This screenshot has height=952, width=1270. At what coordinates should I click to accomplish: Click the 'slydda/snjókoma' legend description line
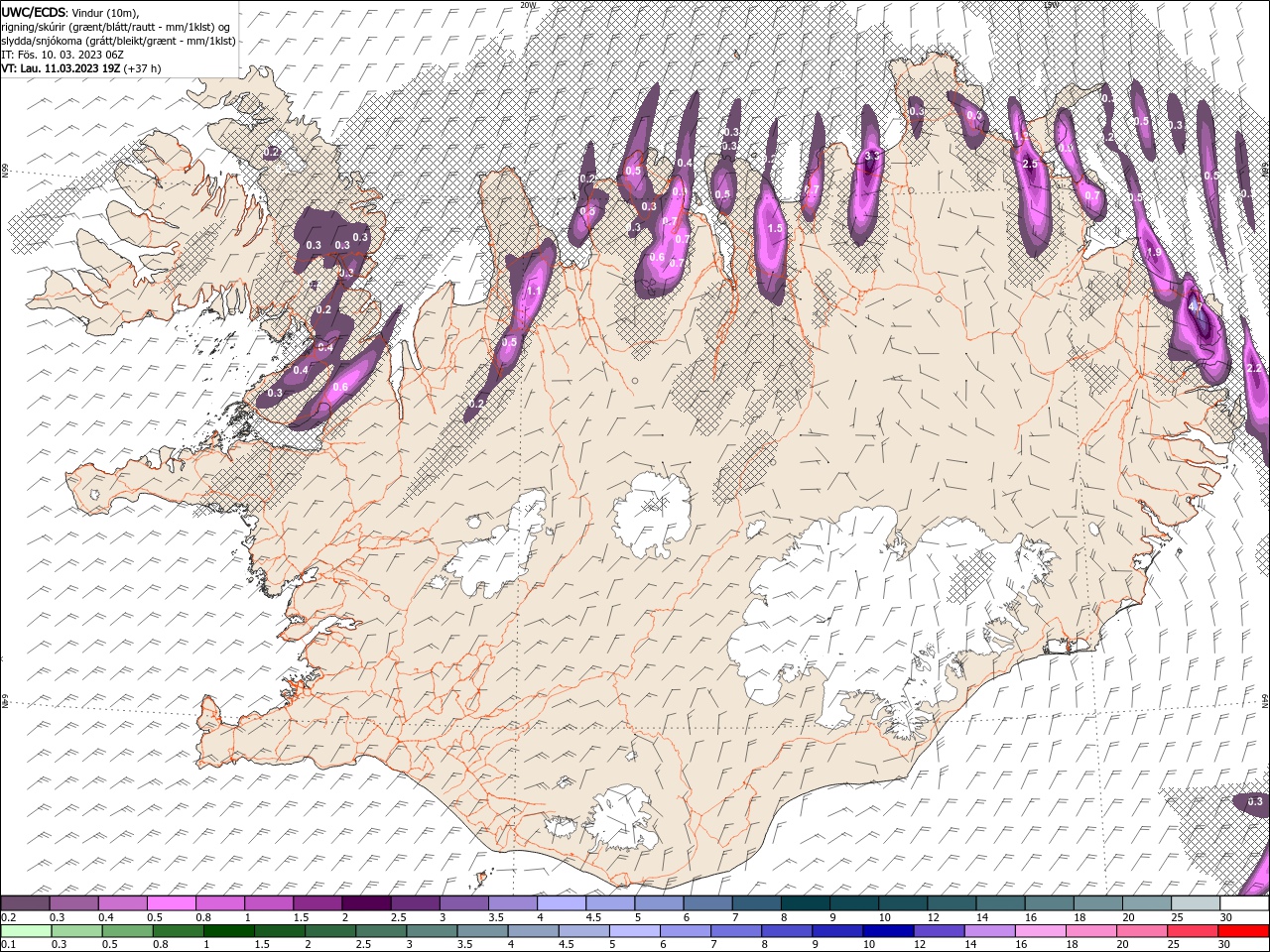click(118, 41)
